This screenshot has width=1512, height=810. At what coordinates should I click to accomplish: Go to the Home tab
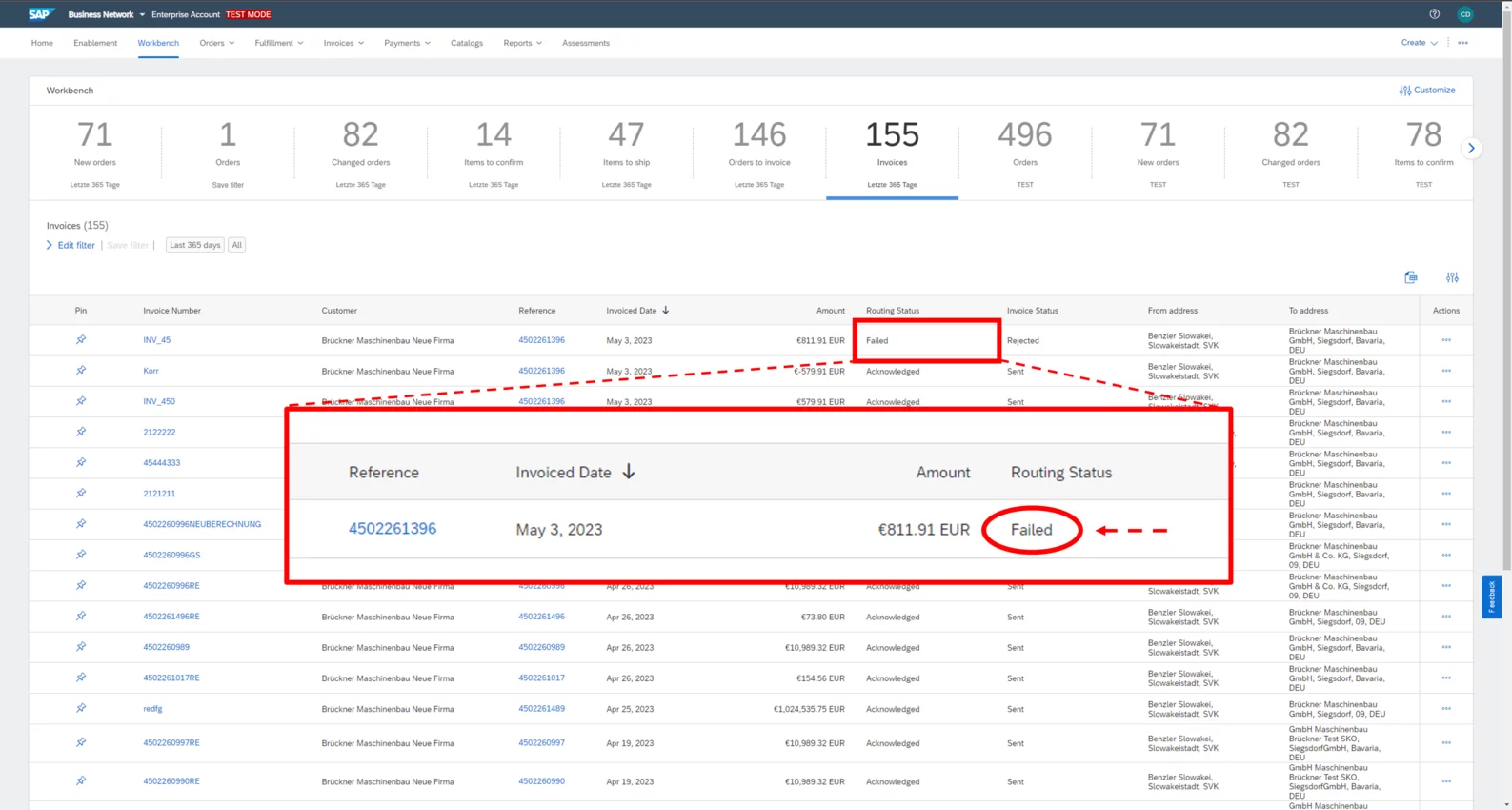tap(42, 43)
